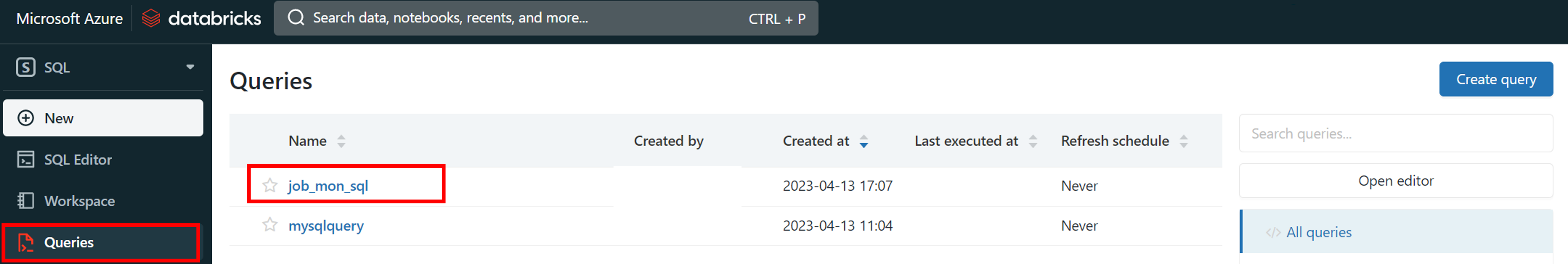This screenshot has height=264, width=1568.
Task: Star the mysqlquery query
Action: pos(269,225)
